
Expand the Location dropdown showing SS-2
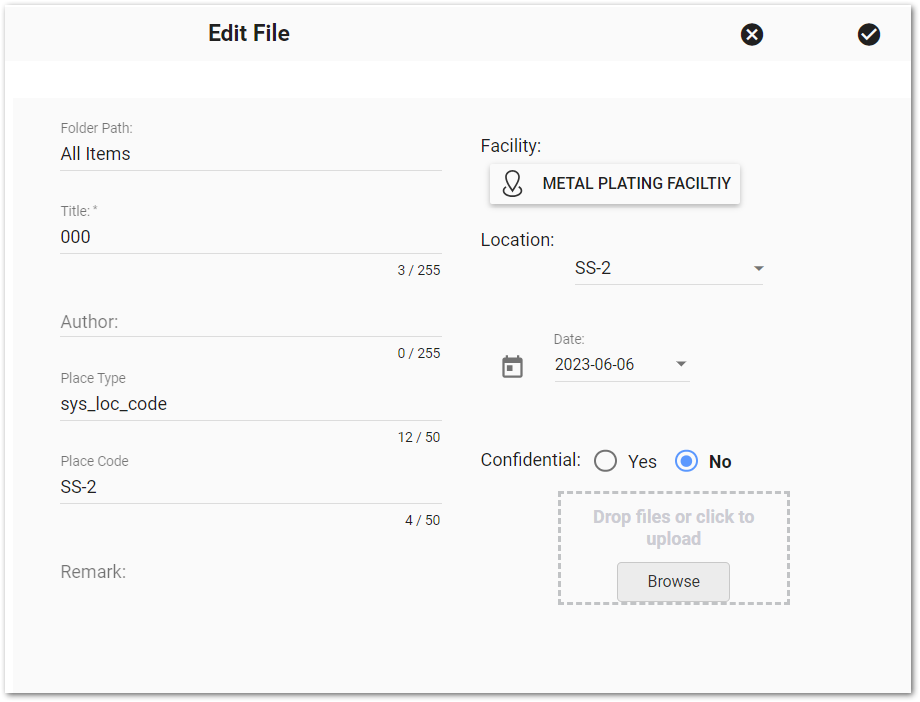tap(758, 268)
